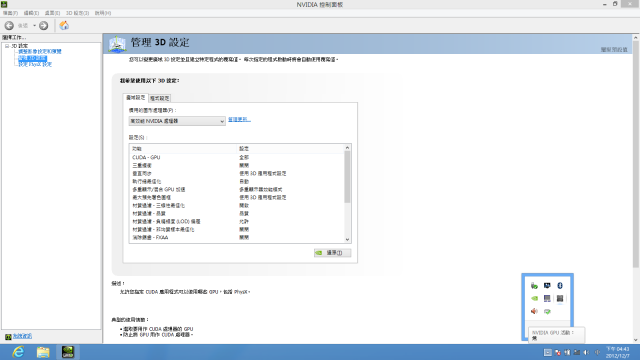Click Safely Remove Hardware tray icon
The height and width of the screenshot is (360, 640).
click(x=534, y=286)
